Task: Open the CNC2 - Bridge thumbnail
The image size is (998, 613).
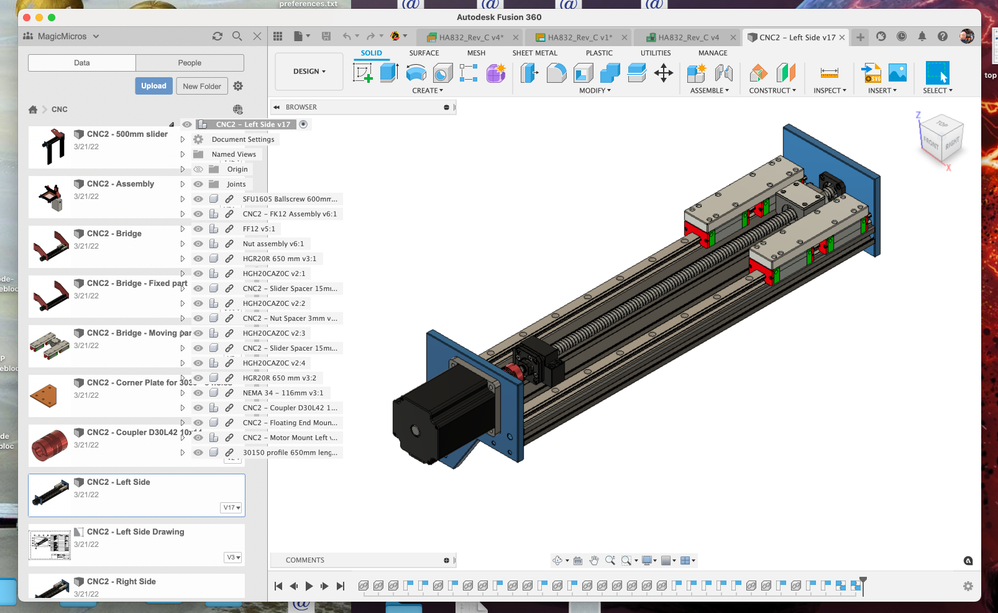Action: 50,247
